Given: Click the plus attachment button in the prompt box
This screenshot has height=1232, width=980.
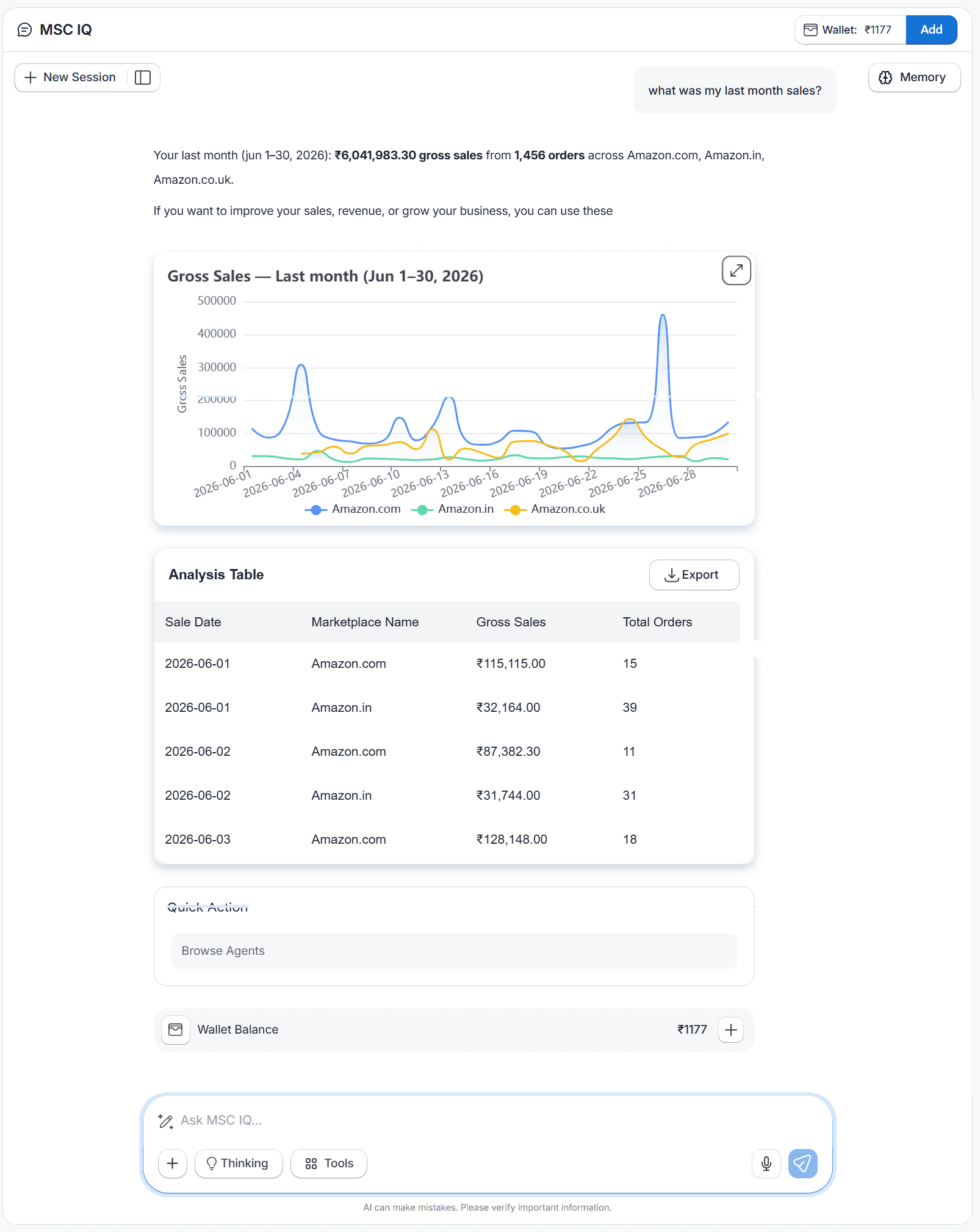Looking at the screenshot, I should point(172,1164).
